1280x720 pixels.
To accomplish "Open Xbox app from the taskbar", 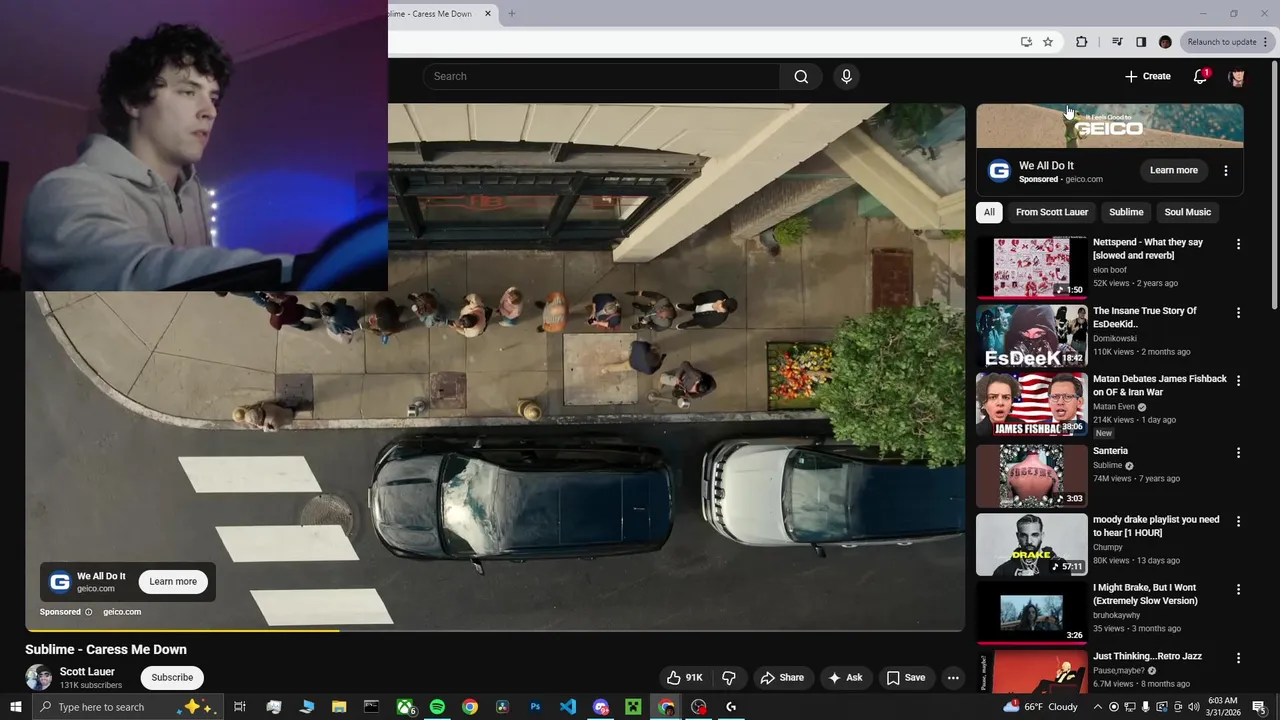I will (404, 707).
